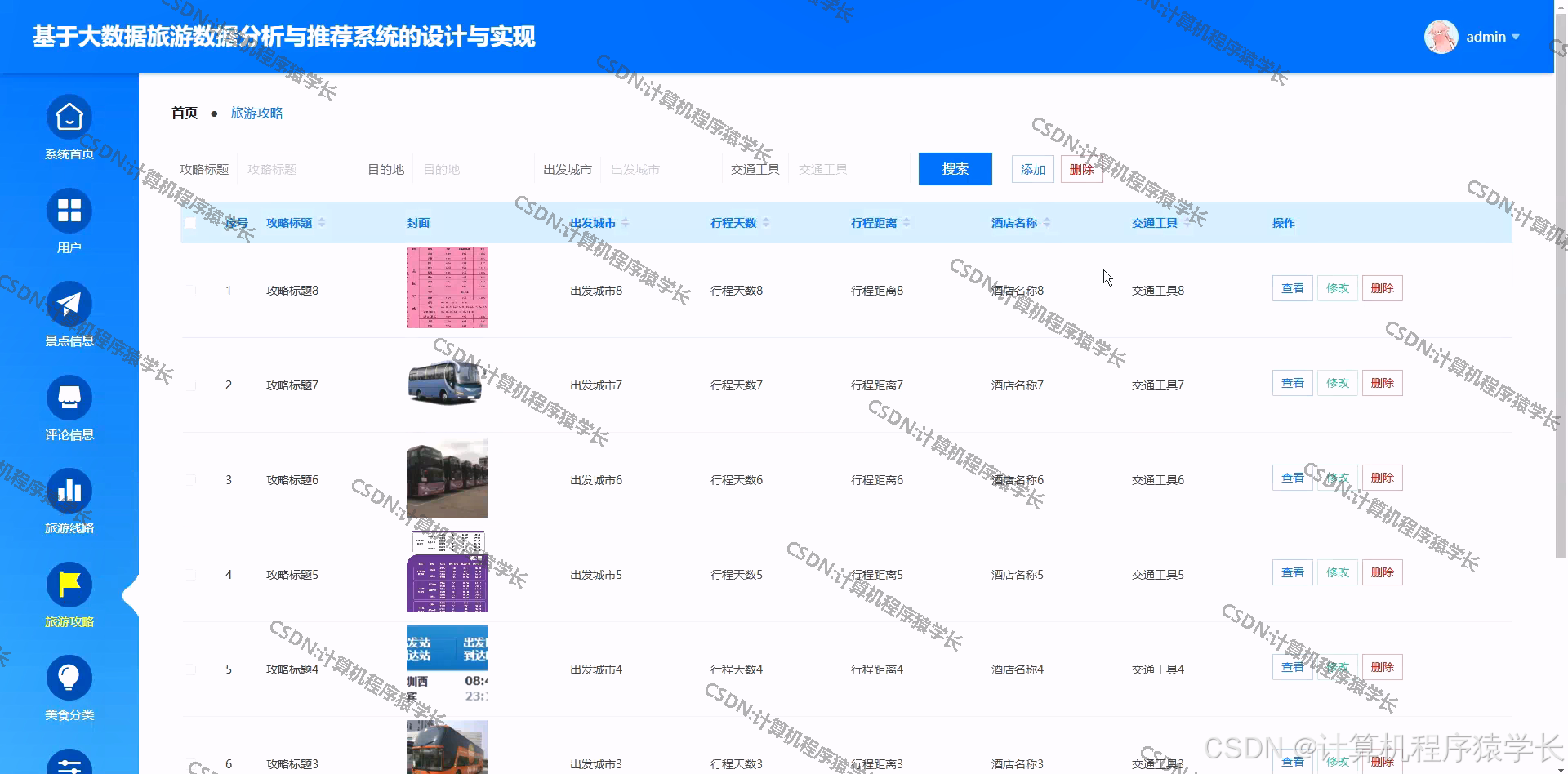
Task: Open the purple timetable cover of 攻略标题5
Action: click(448, 572)
